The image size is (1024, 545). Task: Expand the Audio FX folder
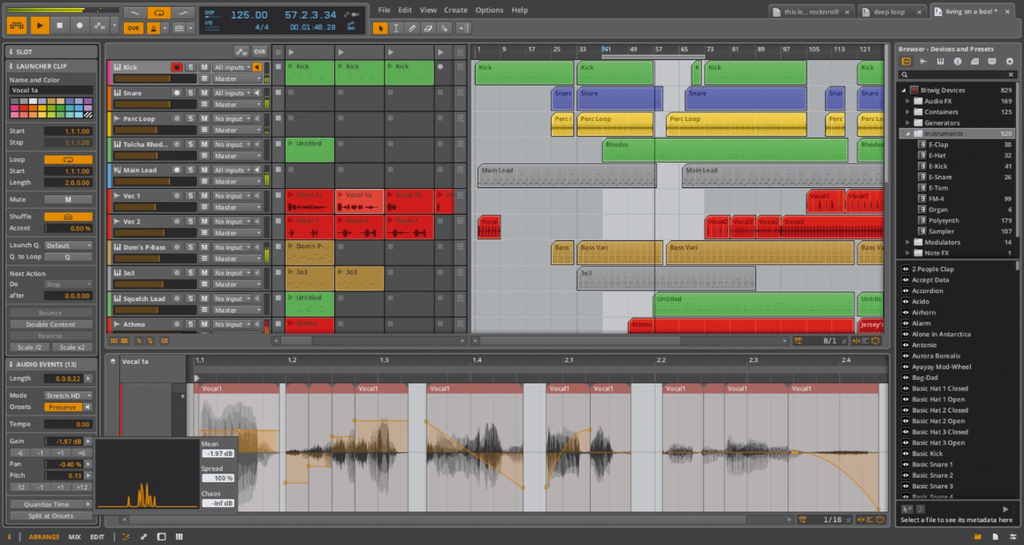coord(908,101)
